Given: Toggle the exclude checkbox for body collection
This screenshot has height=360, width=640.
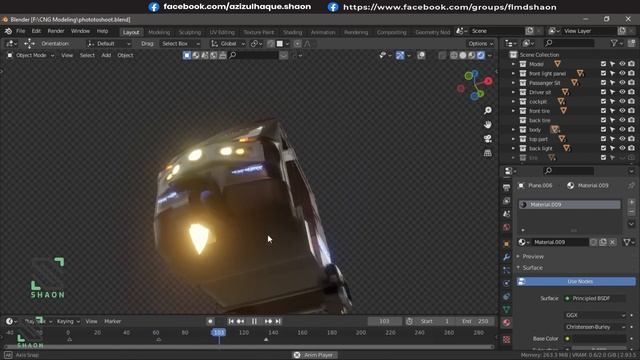Looking at the screenshot, I should point(603,129).
